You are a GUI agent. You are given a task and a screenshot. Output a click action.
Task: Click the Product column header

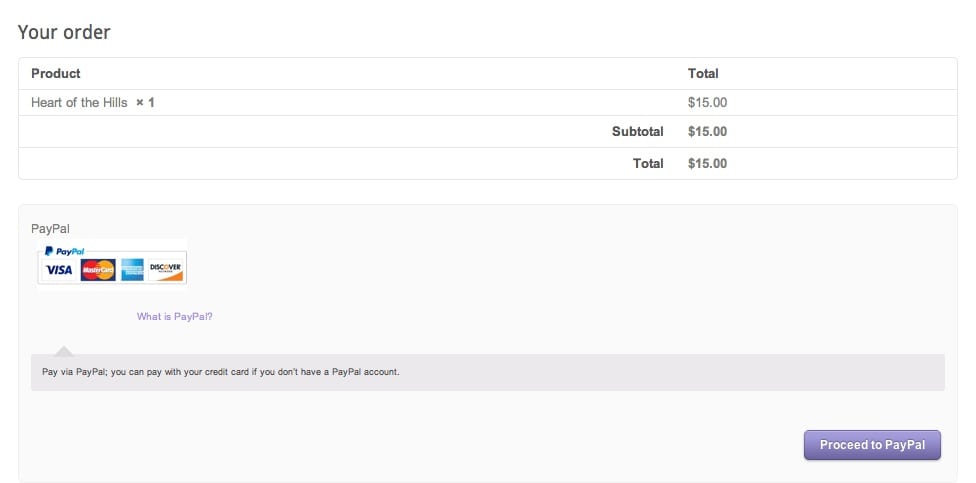(x=56, y=73)
